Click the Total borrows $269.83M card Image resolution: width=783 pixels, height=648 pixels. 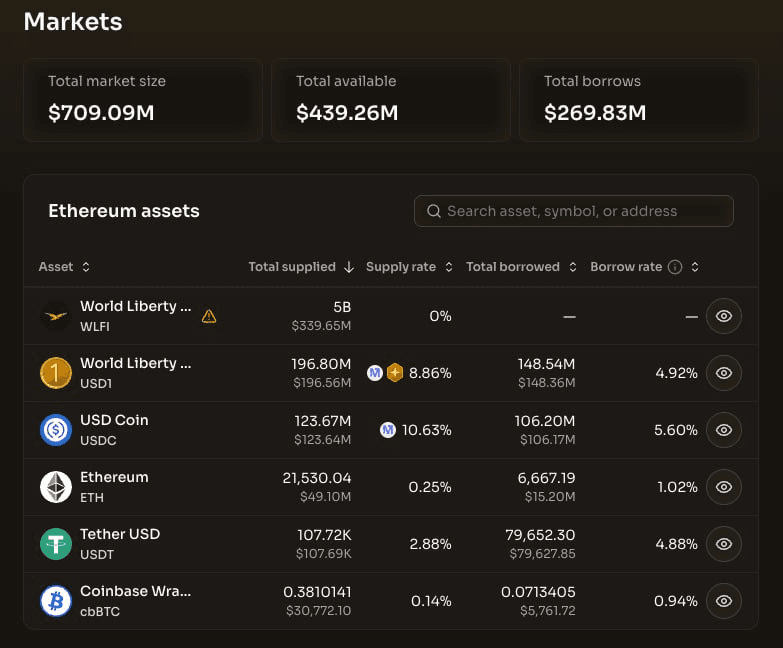click(x=639, y=100)
